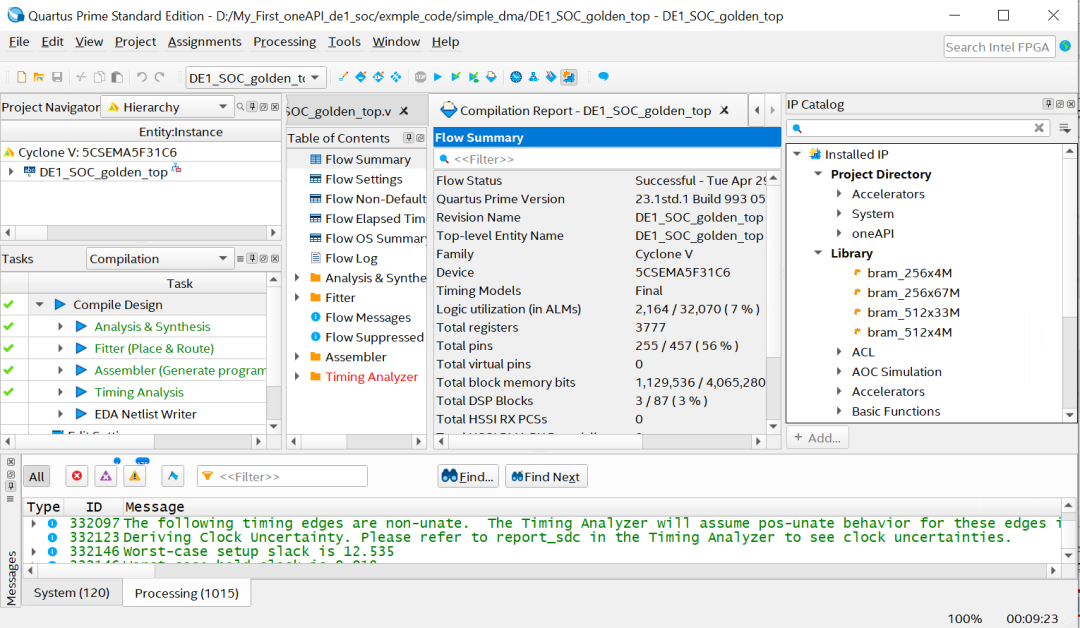Show error messages with the red X filter
Screen dimensions: 1080x628
[x=77, y=476]
